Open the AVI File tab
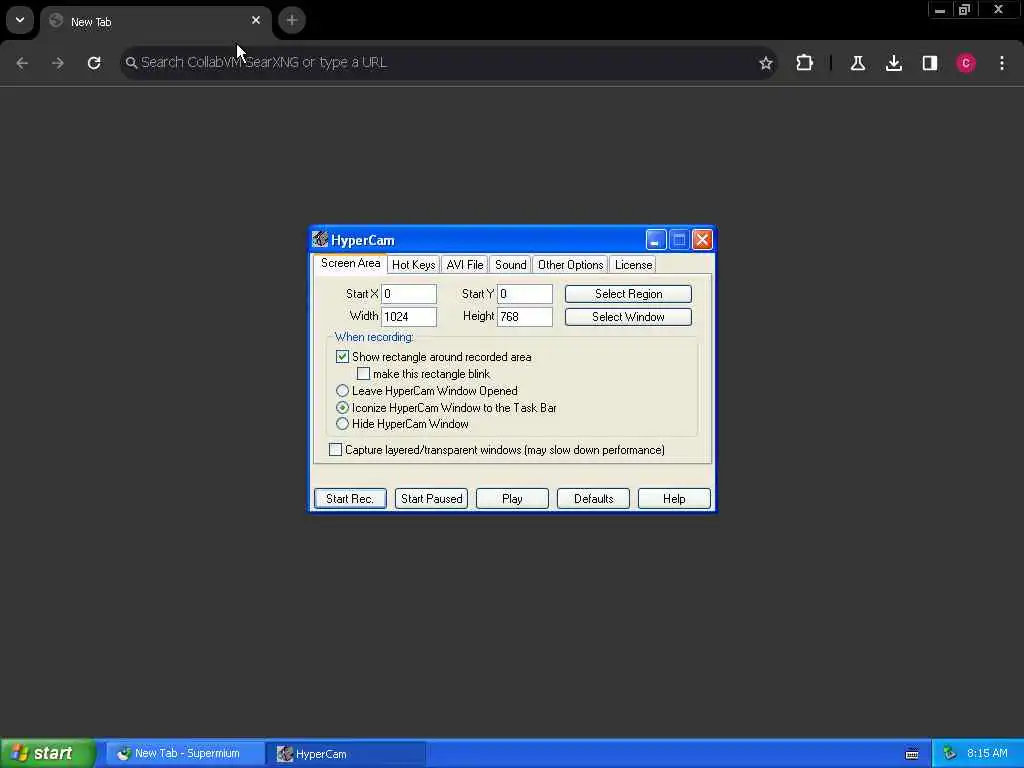Image resolution: width=1024 pixels, height=768 pixels. [x=464, y=264]
